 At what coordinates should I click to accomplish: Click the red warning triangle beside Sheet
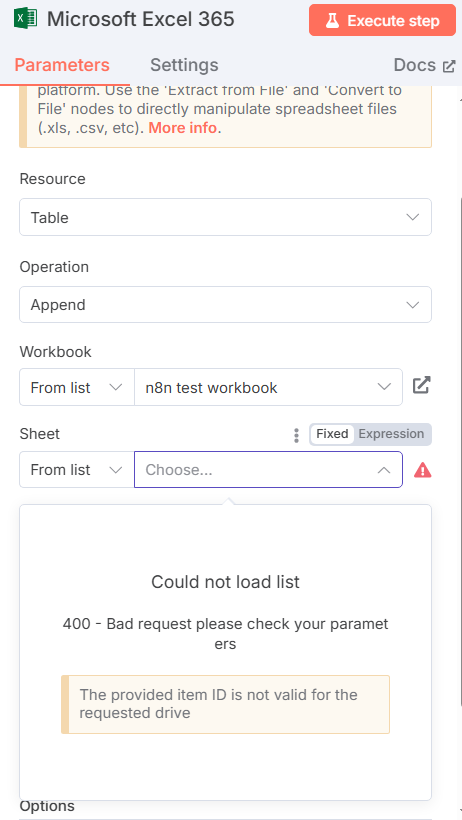point(422,470)
